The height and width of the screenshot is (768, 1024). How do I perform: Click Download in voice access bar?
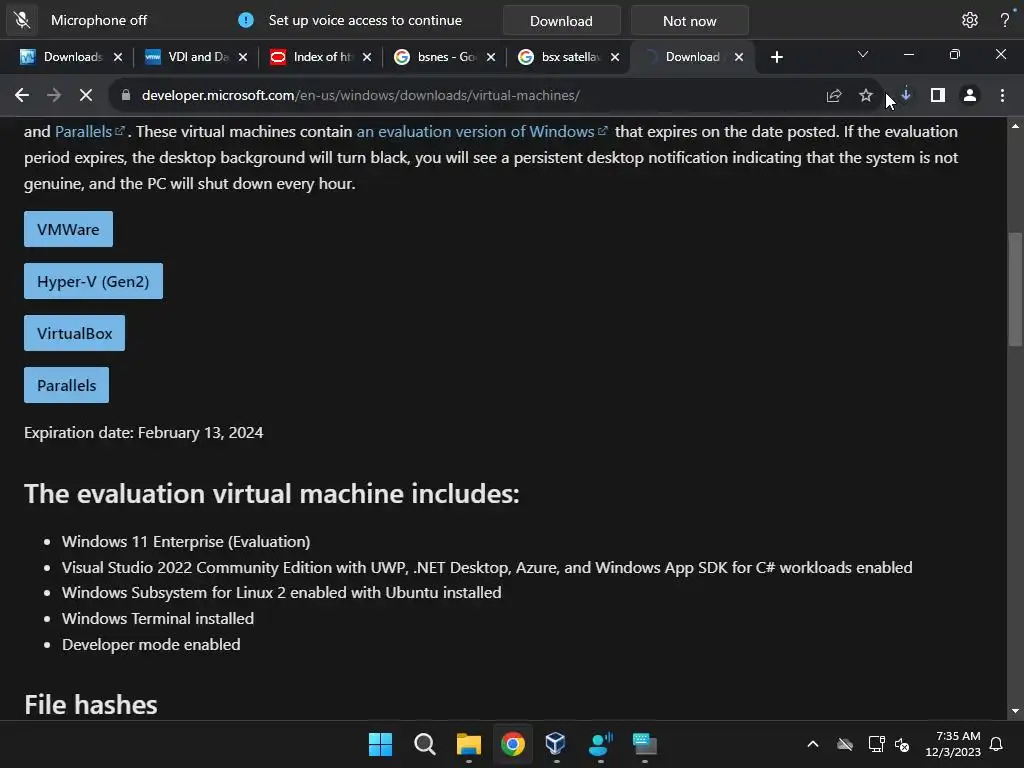[x=561, y=21]
